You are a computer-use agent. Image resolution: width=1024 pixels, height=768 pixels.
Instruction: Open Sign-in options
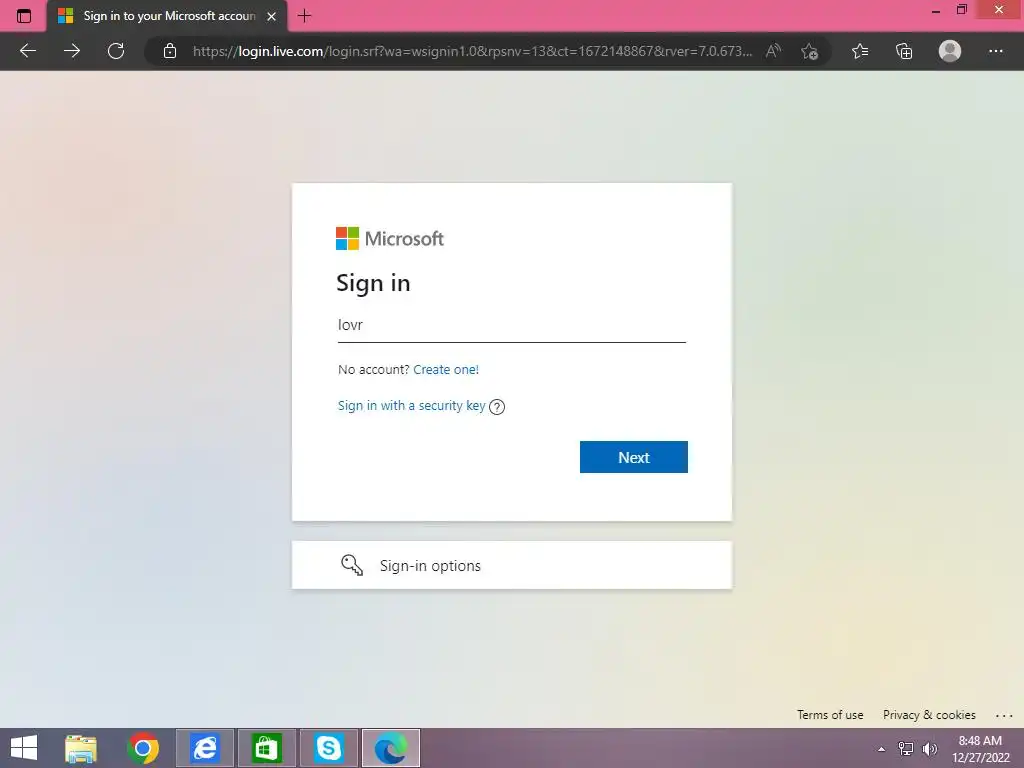coord(511,565)
